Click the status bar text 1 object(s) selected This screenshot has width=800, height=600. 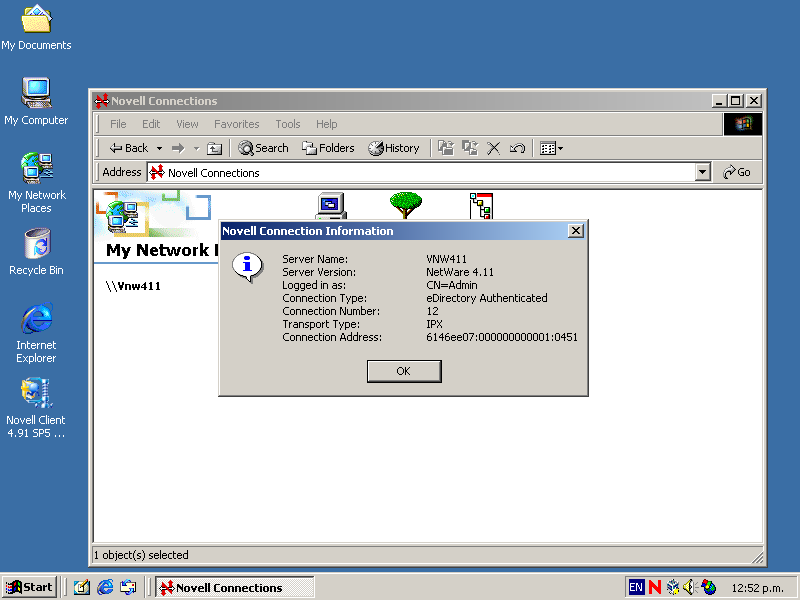click(141, 555)
